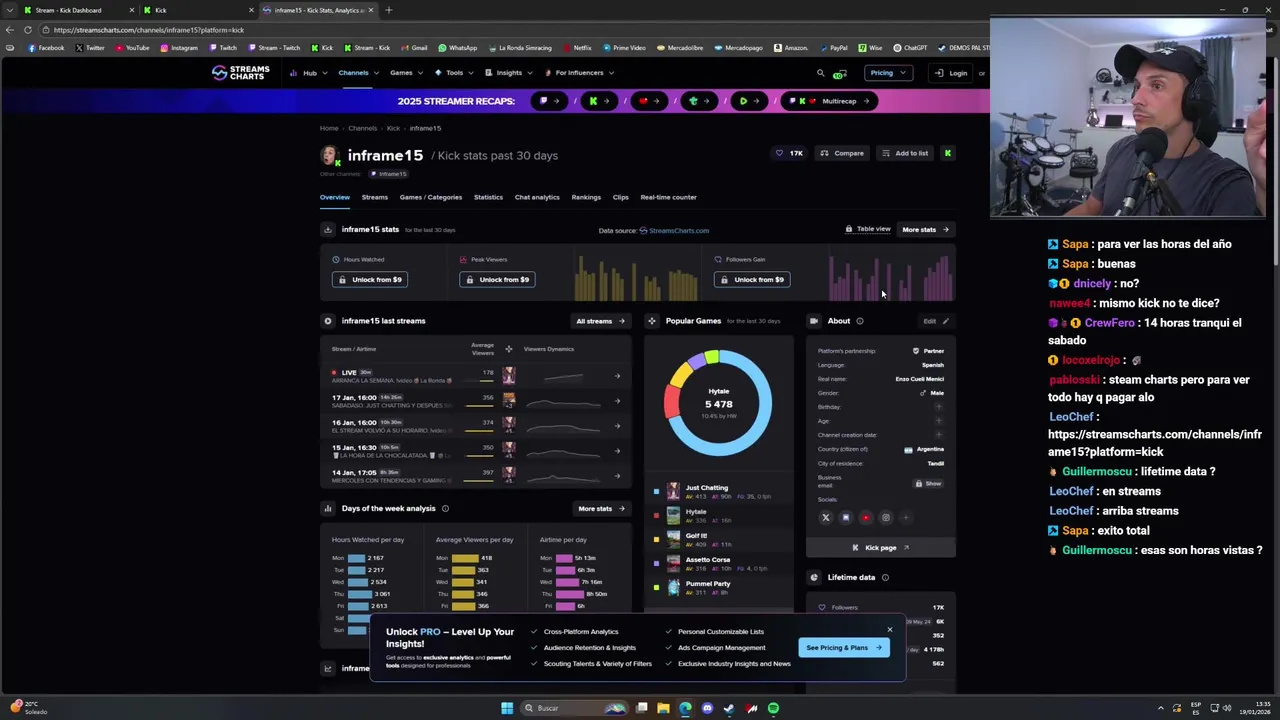The image size is (1280, 720).
Task: Expand the Hub menu
Action: click(308, 73)
